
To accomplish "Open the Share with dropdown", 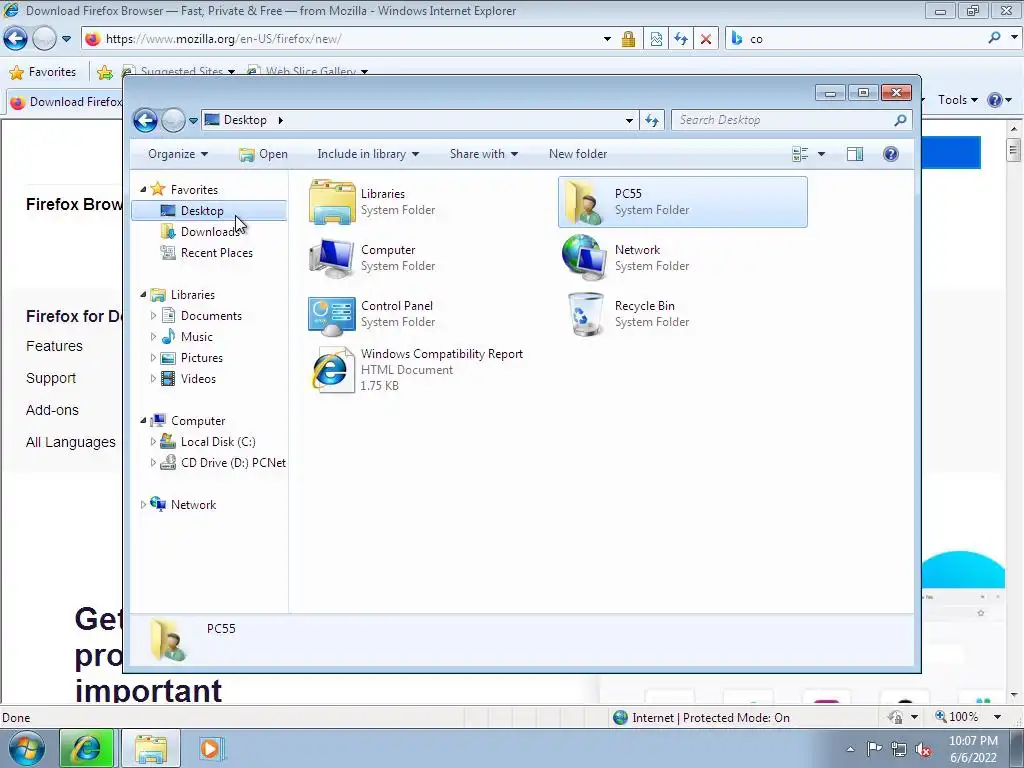I will pos(484,154).
